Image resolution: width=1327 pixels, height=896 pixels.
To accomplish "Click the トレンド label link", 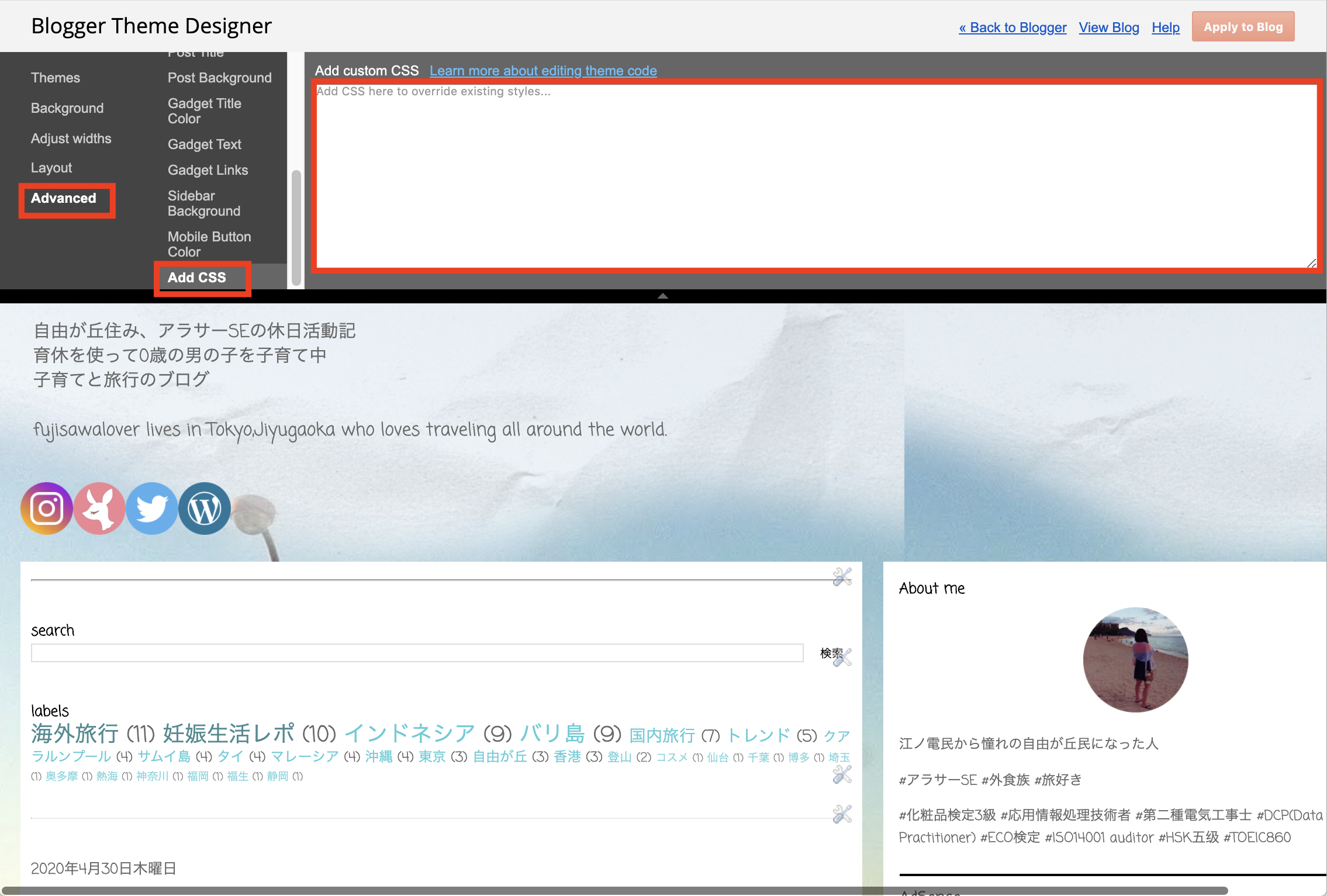I will click(758, 735).
